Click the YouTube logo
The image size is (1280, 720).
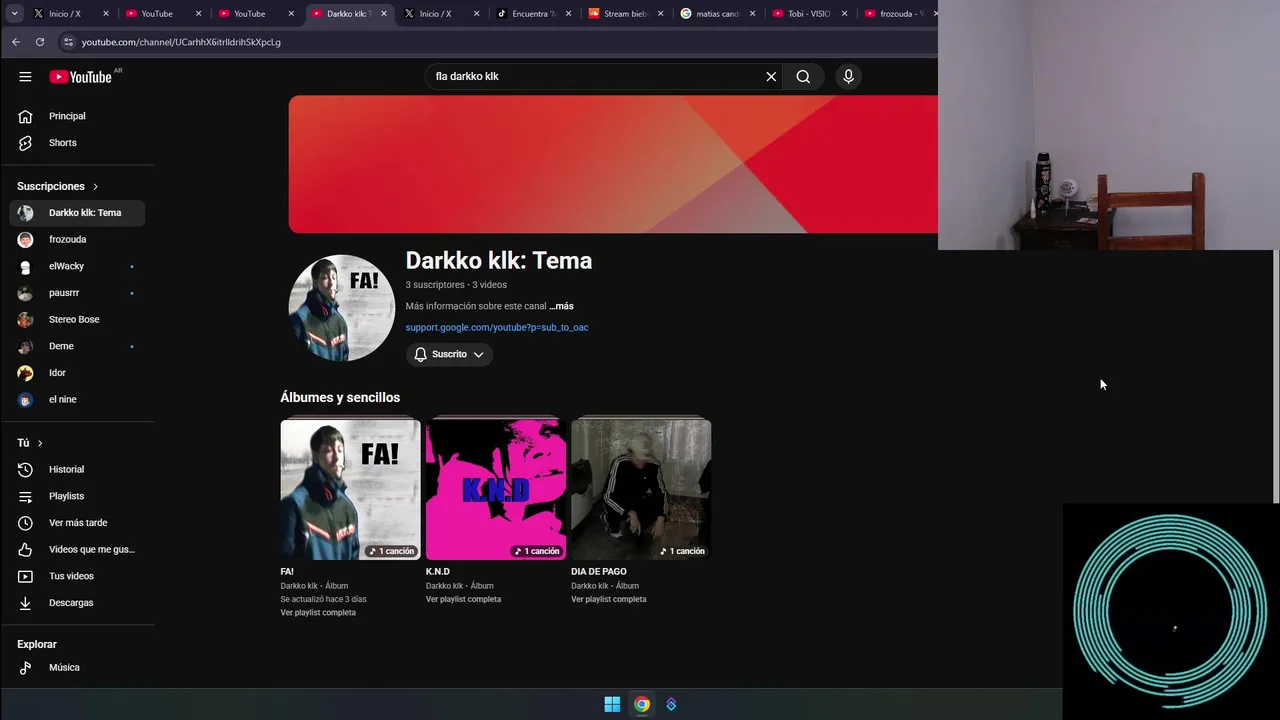tap(80, 77)
